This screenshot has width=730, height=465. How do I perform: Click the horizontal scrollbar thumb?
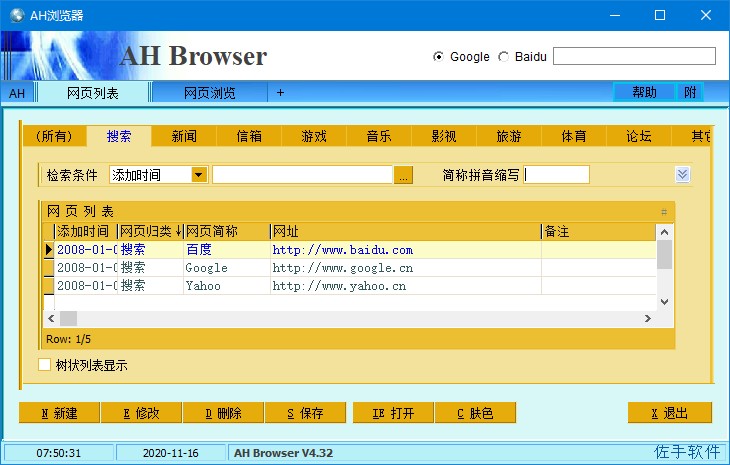point(68,318)
